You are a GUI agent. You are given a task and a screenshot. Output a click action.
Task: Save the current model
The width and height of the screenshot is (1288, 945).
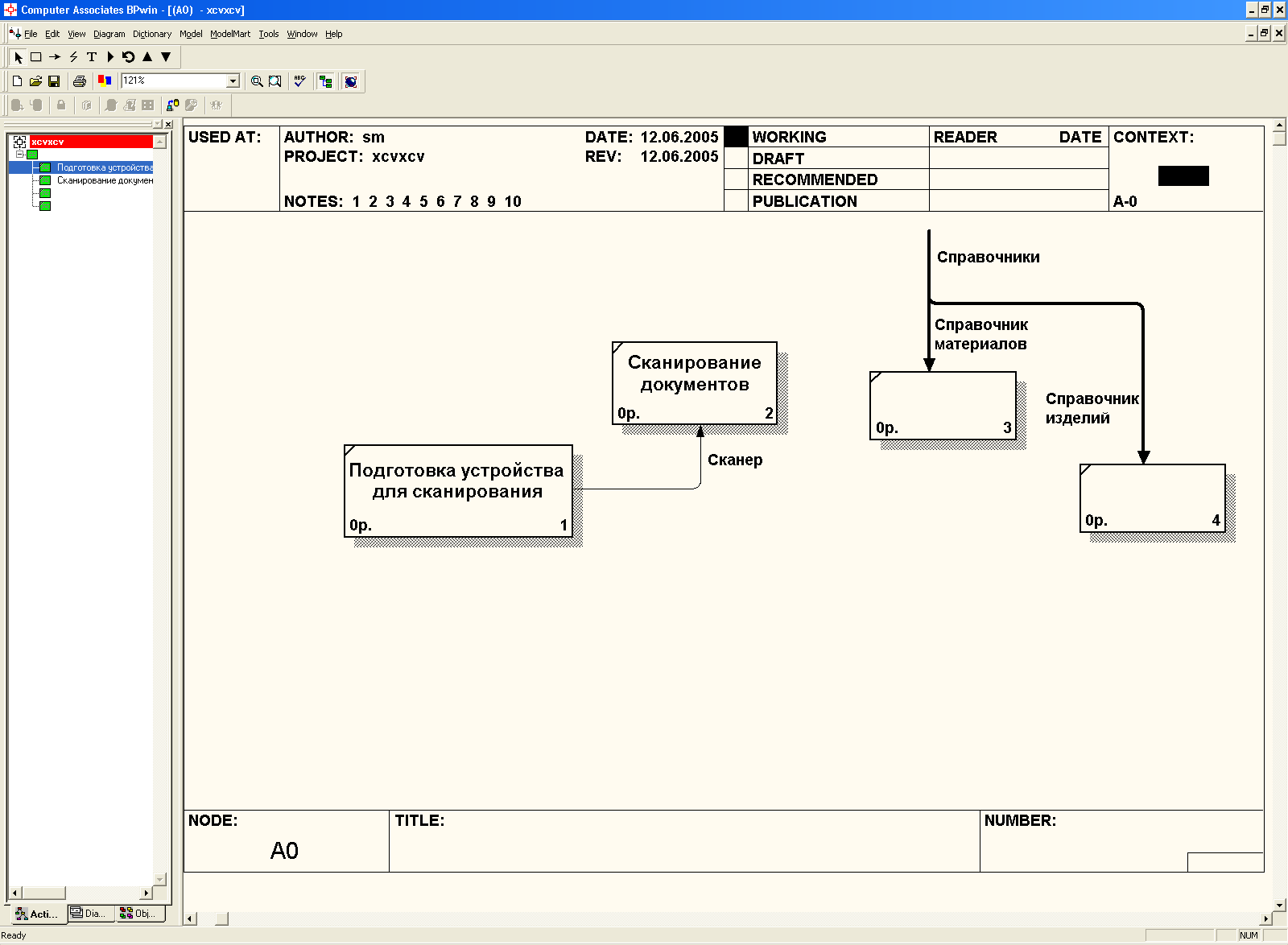click(x=54, y=81)
